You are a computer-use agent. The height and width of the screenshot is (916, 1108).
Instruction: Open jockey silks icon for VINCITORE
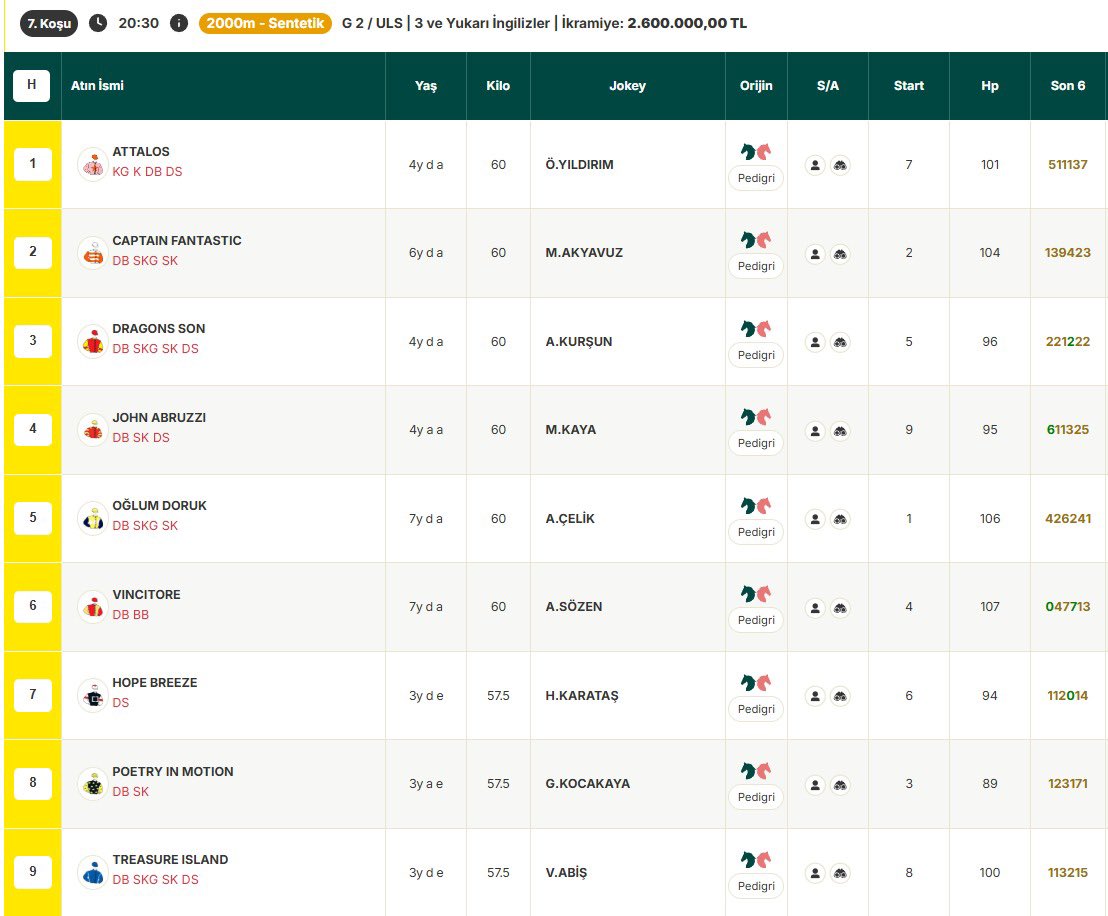pyautogui.click(x=93, y=607)
